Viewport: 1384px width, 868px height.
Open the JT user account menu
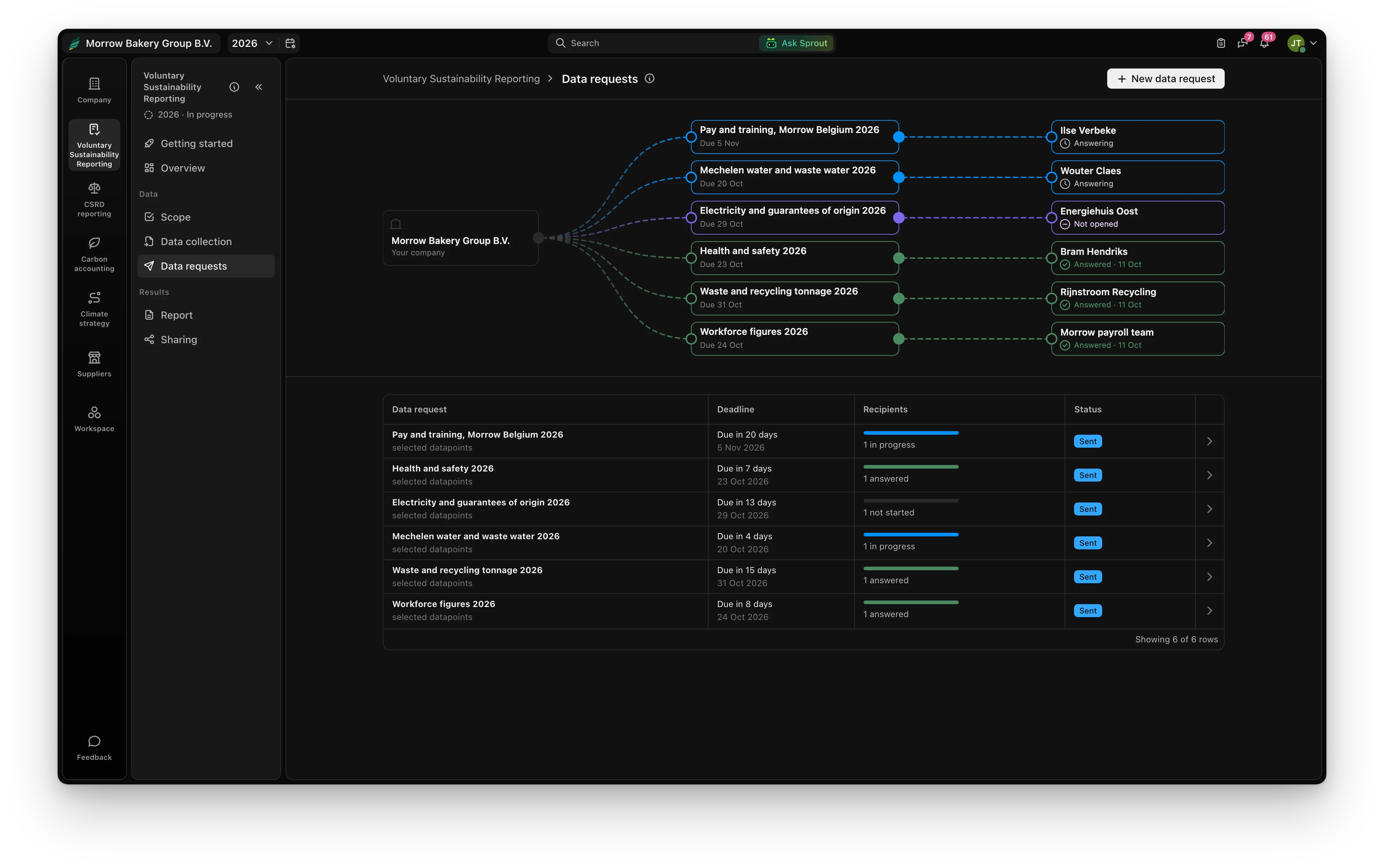pyautogui.click(x=1301, y=43)
